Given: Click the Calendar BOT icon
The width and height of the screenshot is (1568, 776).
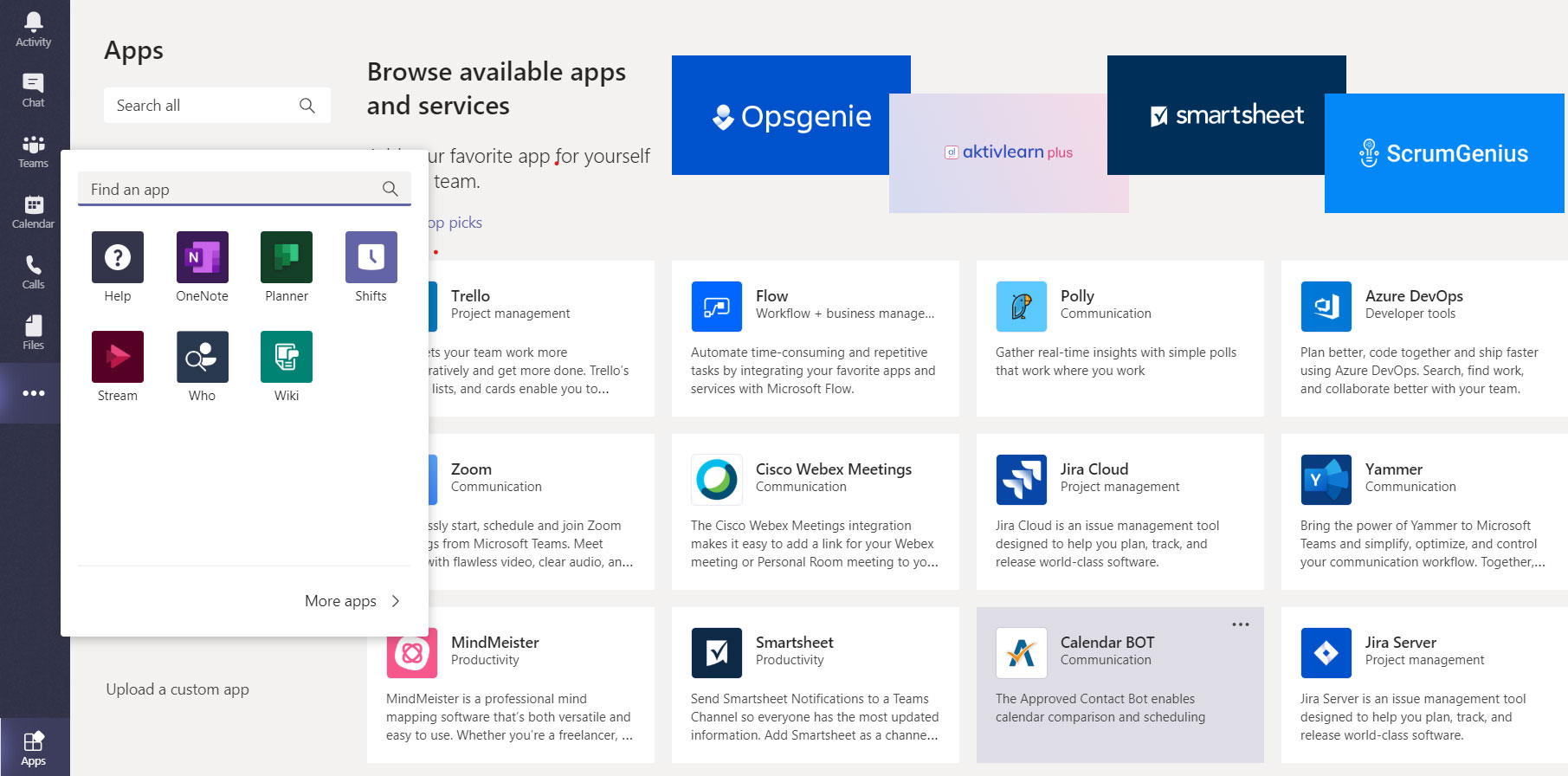Looking at the screenshot, I should (x=1022, y=653).
